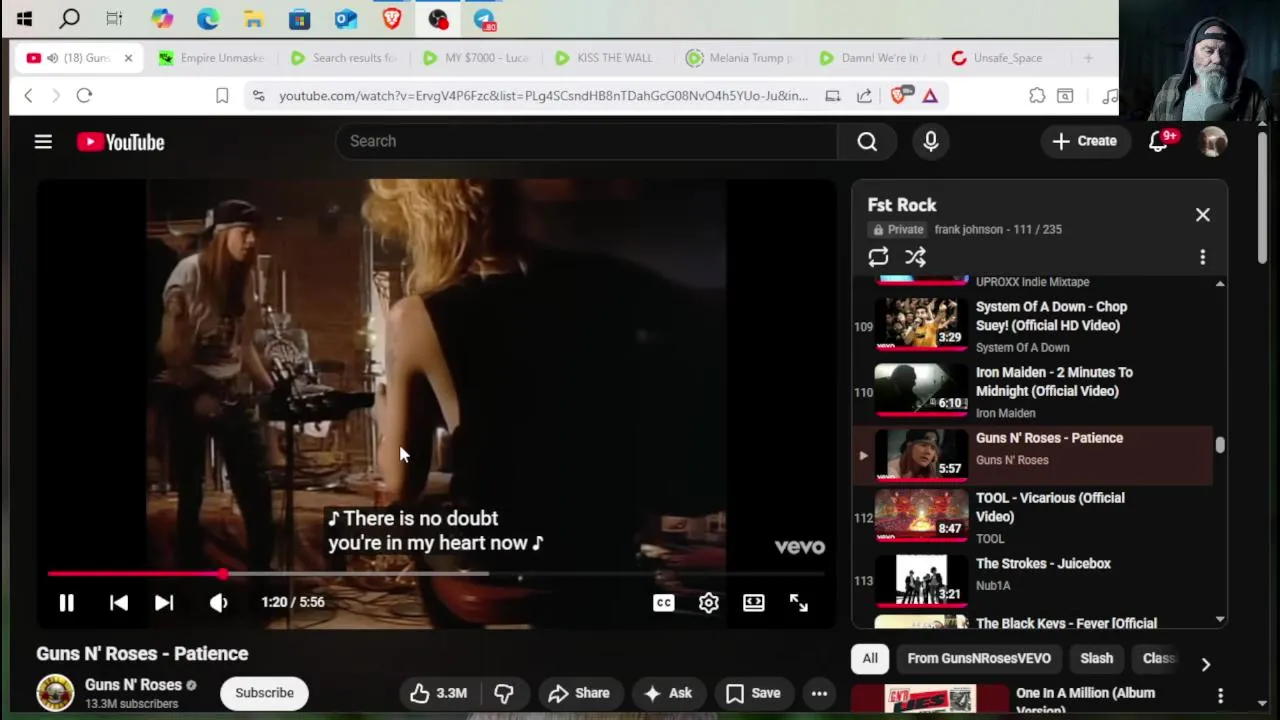Click the Create button
This screenshot has height=720, width=1280.
[1084, 141]
